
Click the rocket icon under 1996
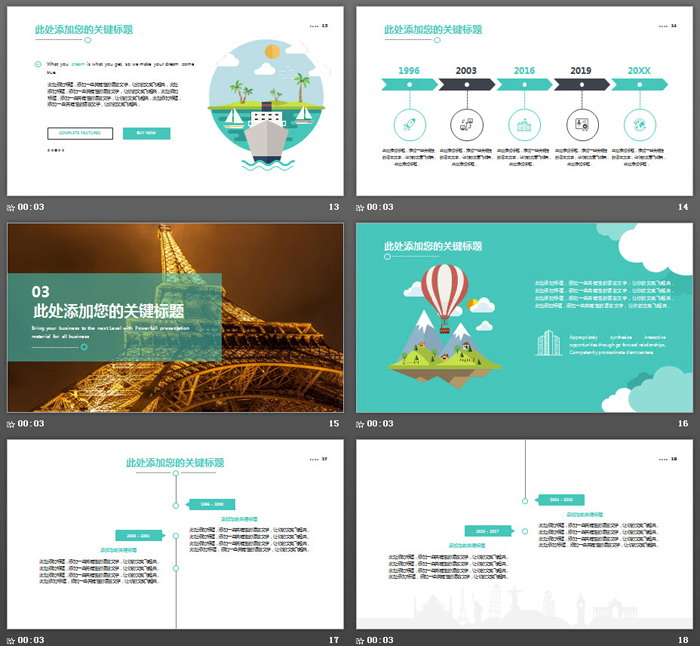[408, 124]
